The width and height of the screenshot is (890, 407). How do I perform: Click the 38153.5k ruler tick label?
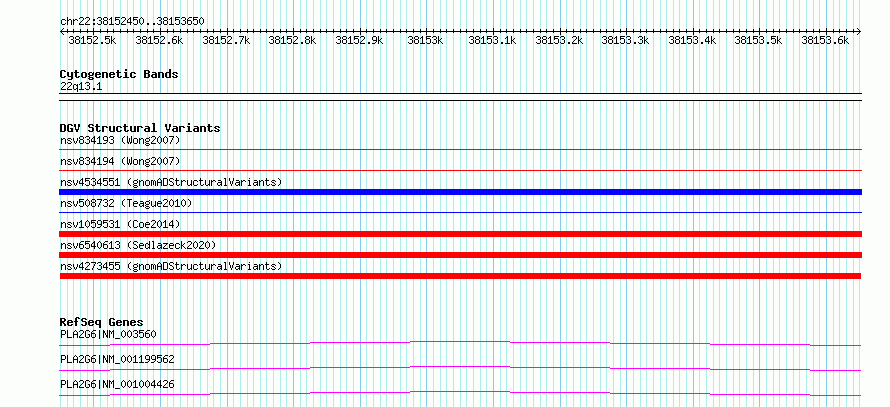[759, 41]
